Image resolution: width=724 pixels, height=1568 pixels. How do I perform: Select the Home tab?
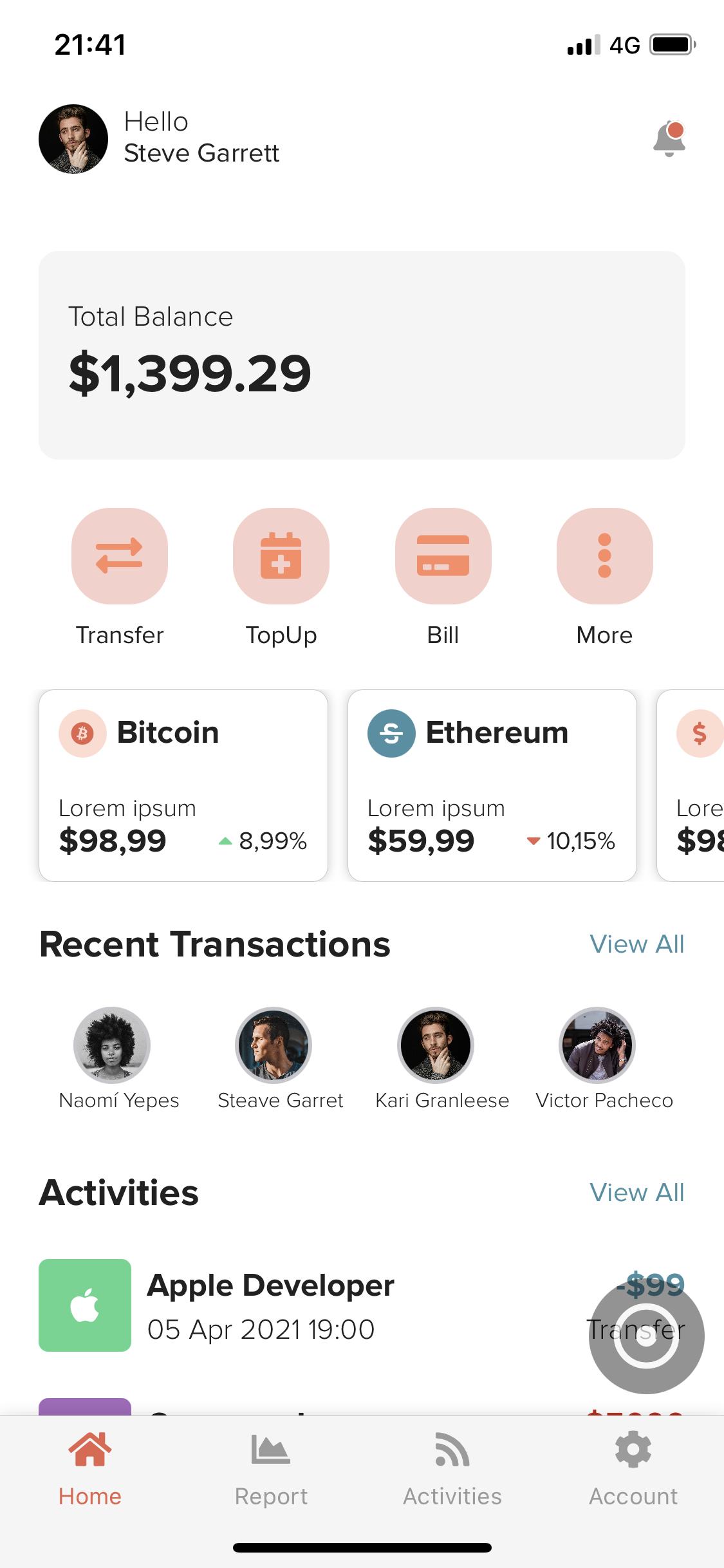90,1470
